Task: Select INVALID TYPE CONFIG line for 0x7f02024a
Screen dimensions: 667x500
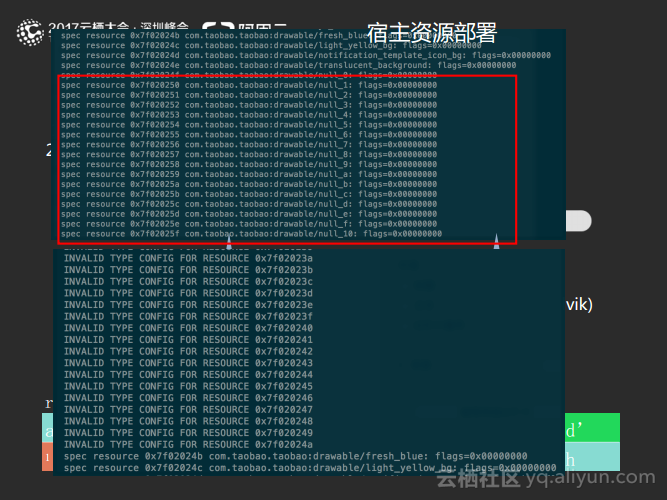Action: pyautogui.click(x=188, y=444)
